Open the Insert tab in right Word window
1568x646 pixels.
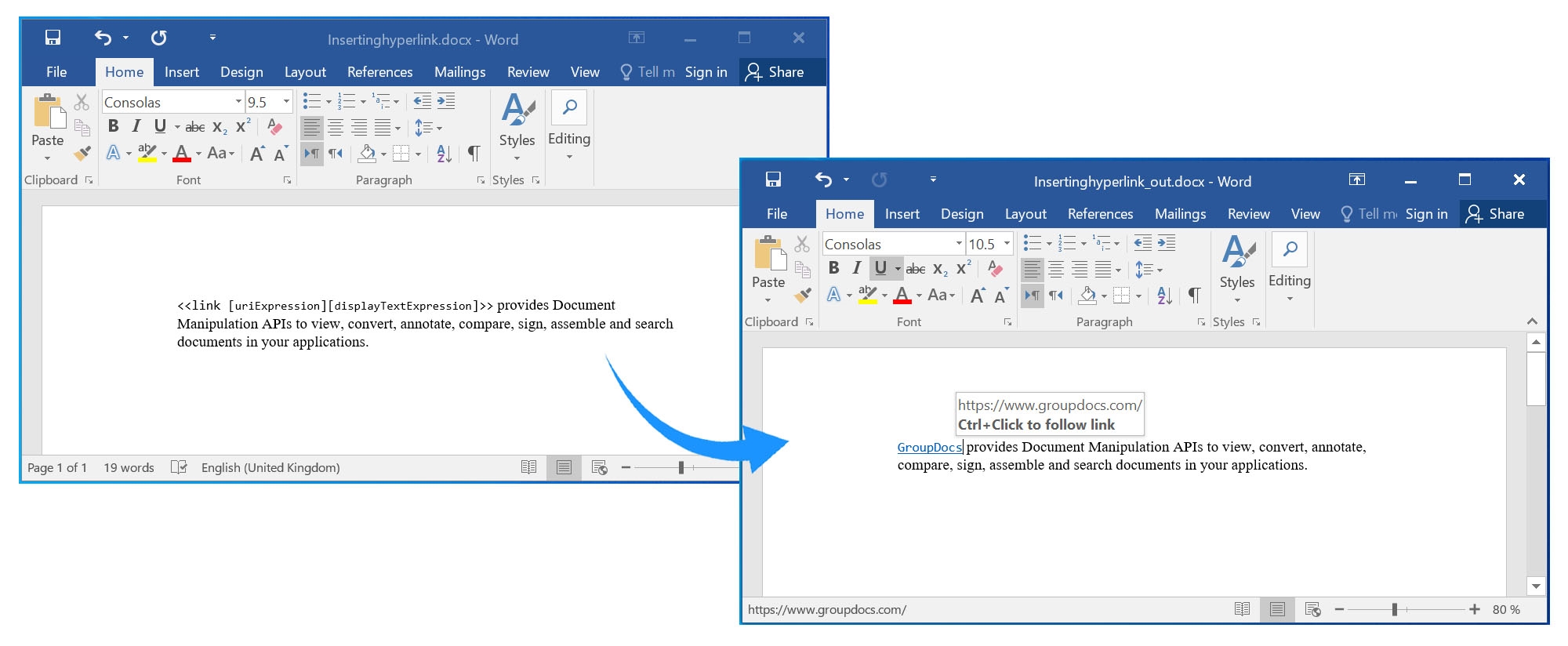pos(902,214)
